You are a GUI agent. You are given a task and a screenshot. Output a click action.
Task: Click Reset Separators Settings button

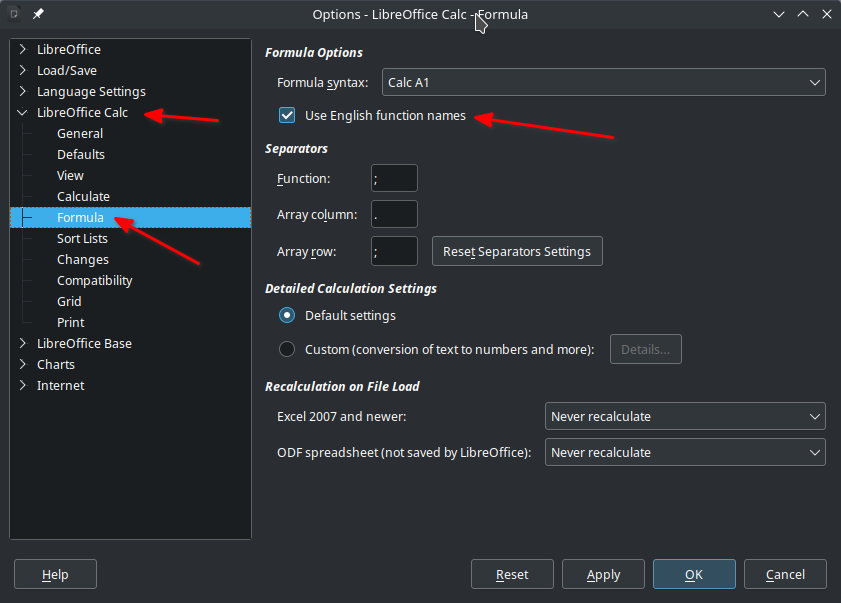click(517, 251)
